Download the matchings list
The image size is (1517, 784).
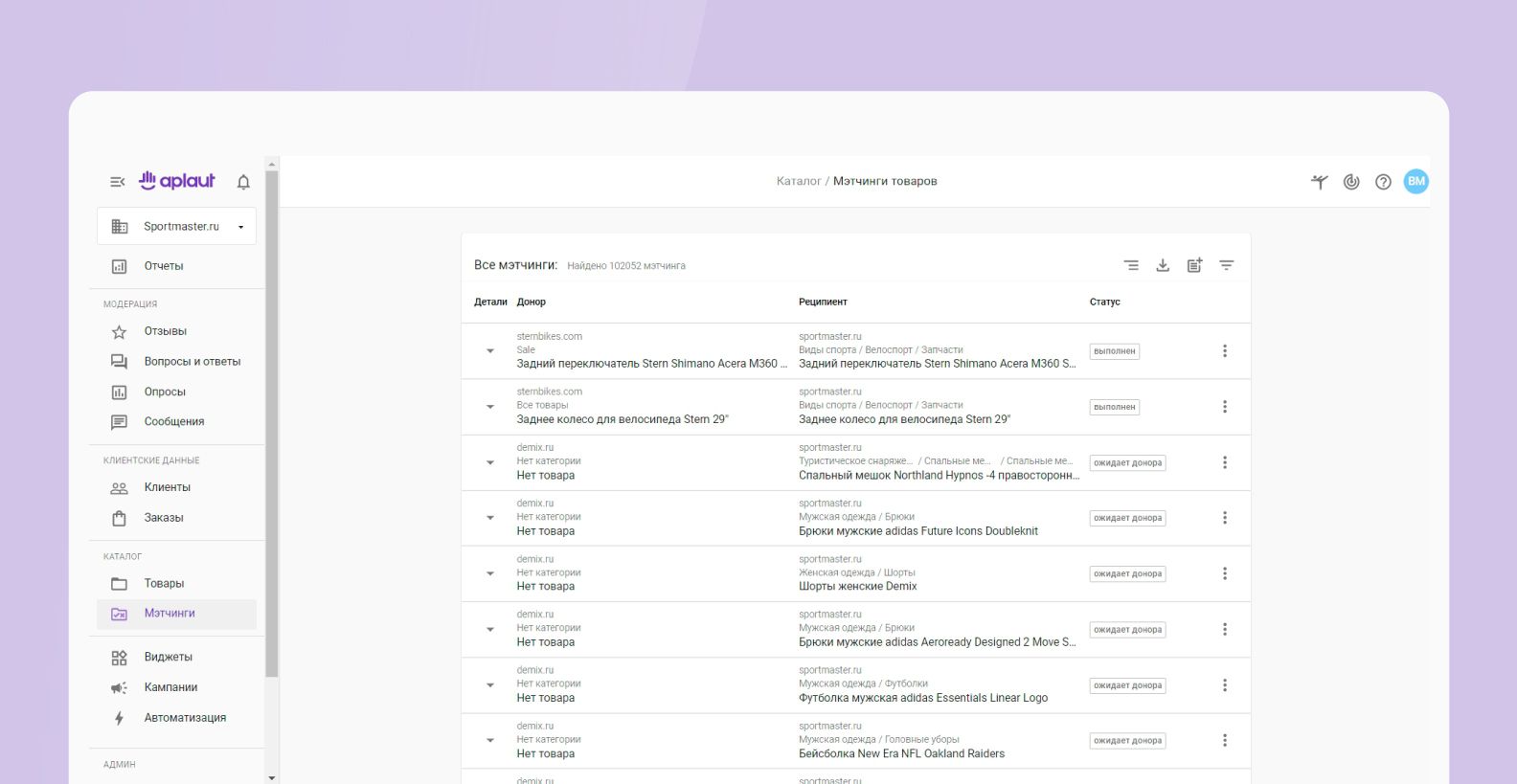pyautogui.click(x=1163, y=265)
